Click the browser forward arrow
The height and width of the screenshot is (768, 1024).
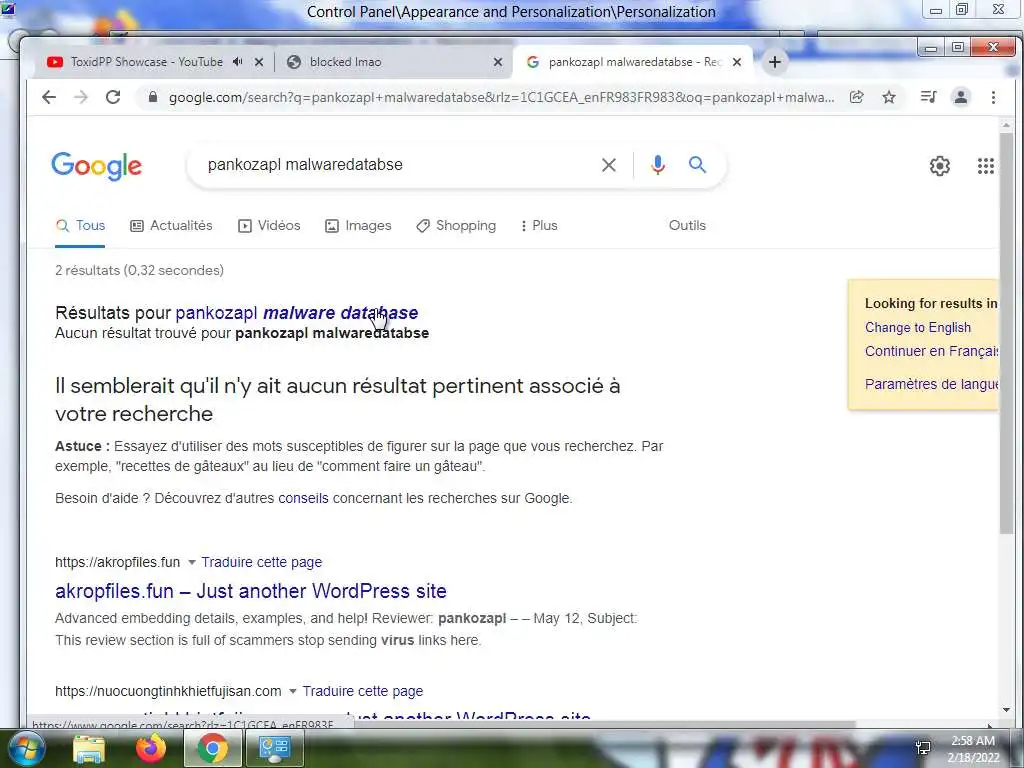(80, 97)
